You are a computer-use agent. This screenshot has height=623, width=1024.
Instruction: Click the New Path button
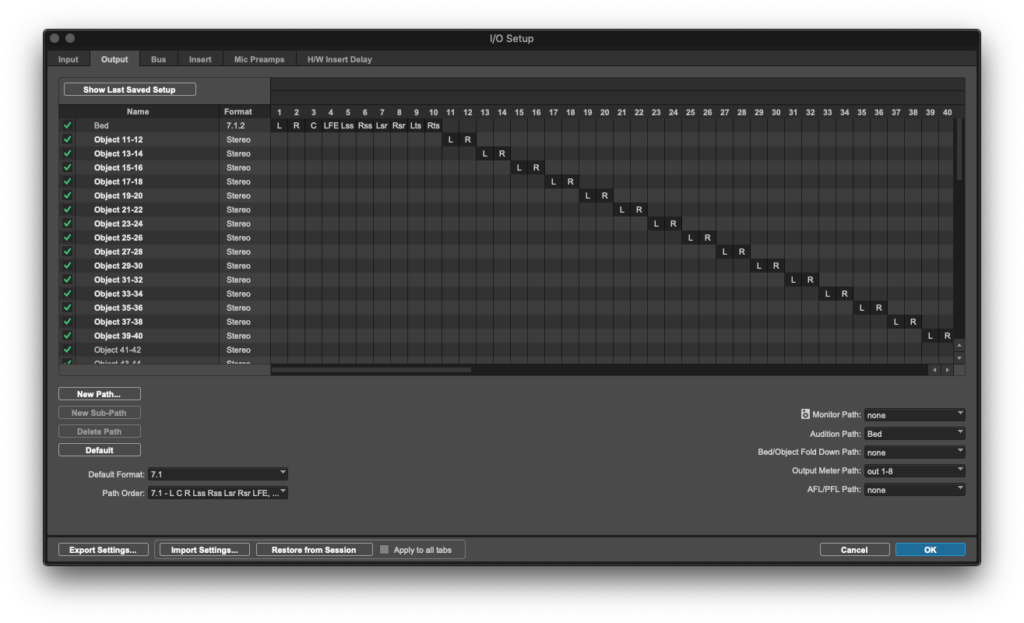tap(99, 393)
